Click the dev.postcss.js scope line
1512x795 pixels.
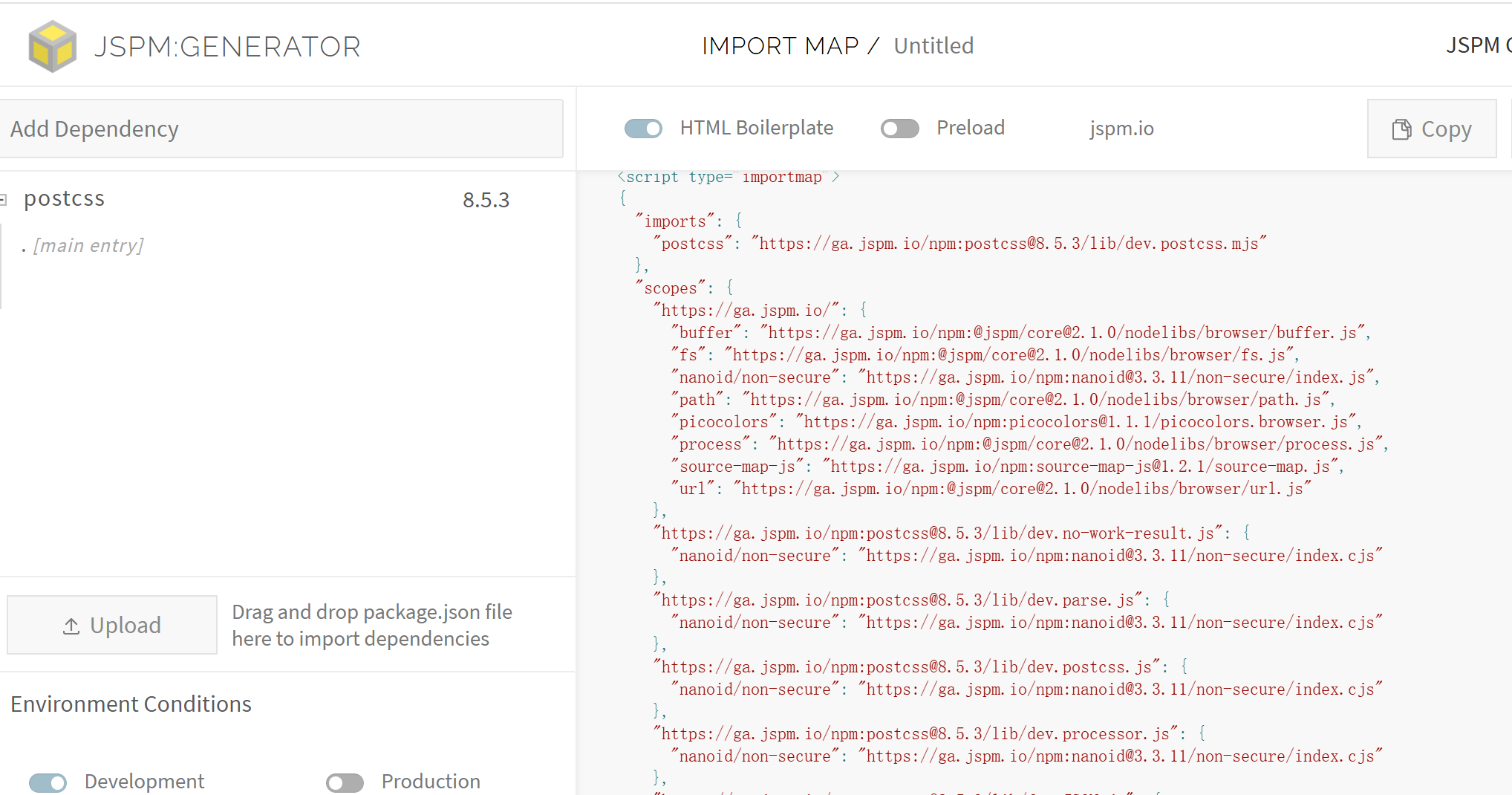tap(920, 667)
